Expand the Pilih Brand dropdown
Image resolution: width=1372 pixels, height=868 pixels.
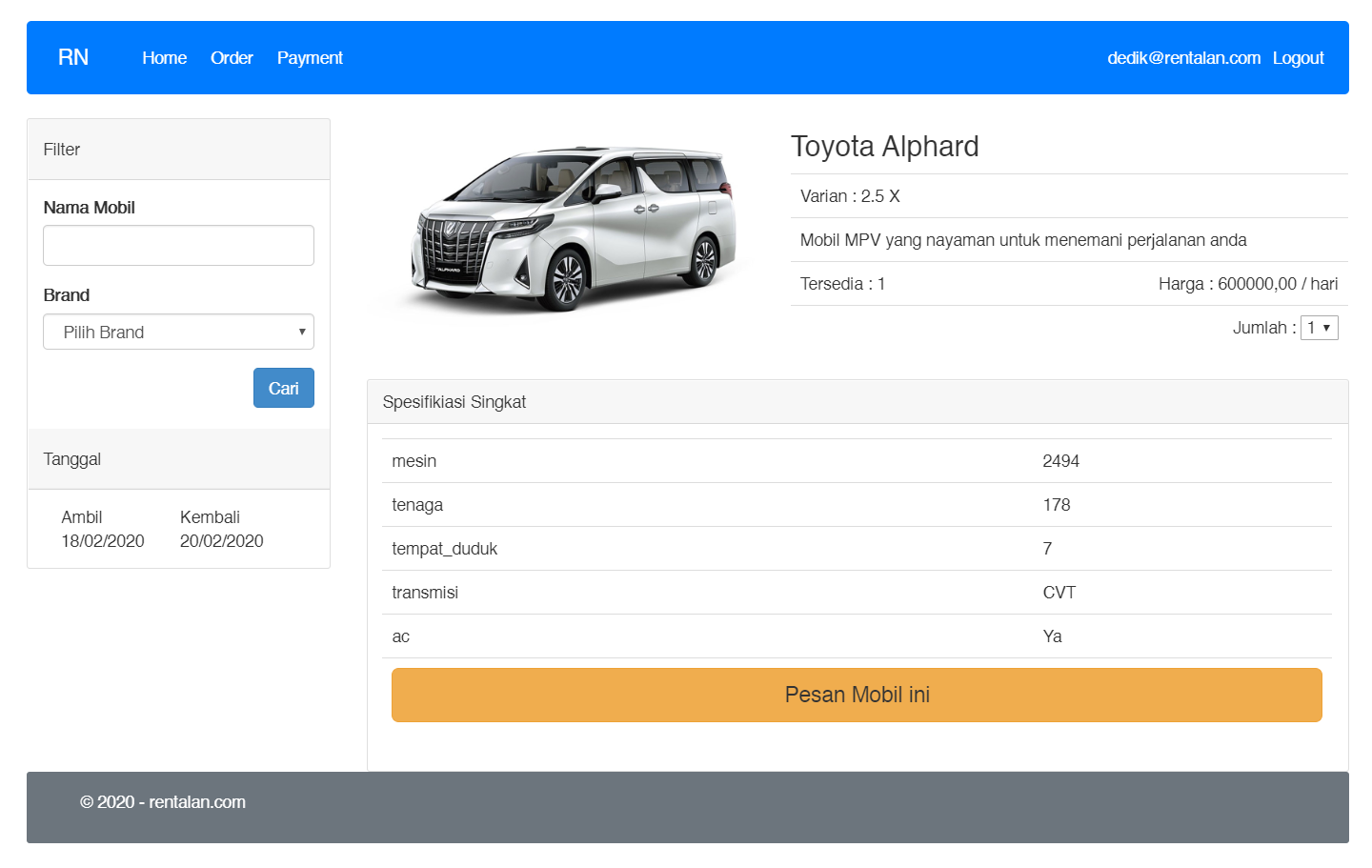[x=178, y=333]
